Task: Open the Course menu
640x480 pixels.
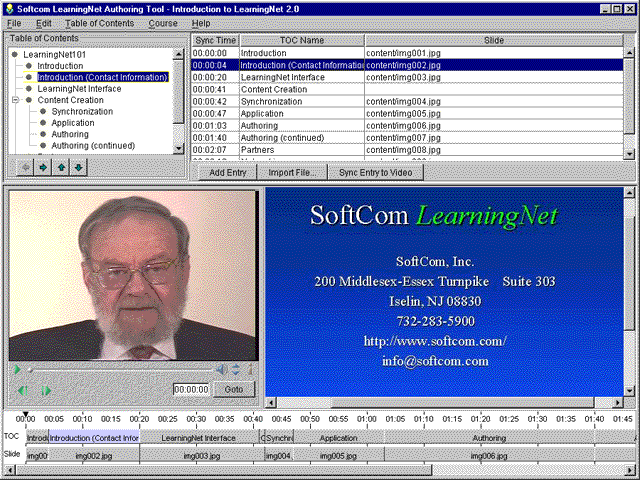Action: [x=163, y=23]
